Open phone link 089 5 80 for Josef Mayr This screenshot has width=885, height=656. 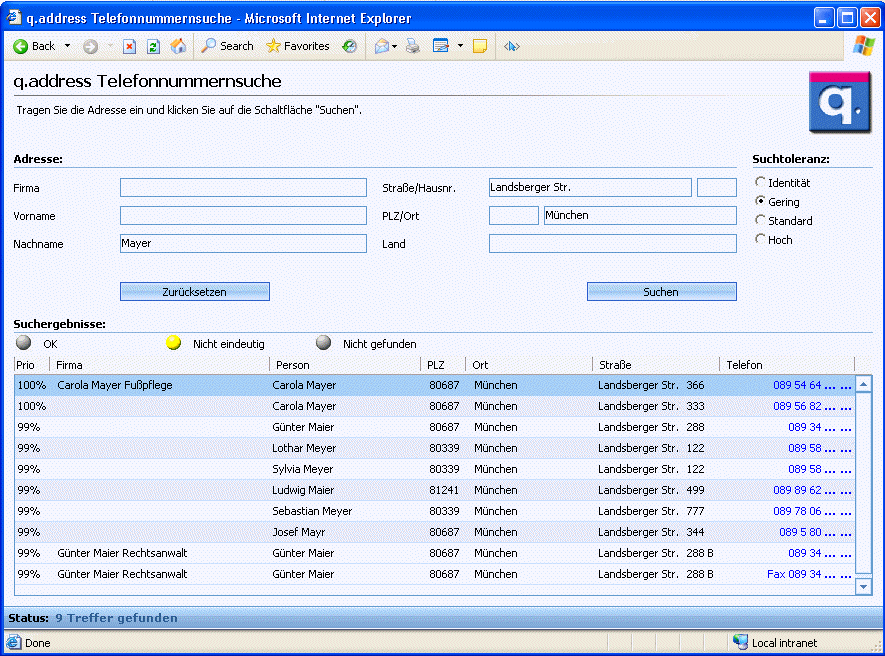click(815, 532)
